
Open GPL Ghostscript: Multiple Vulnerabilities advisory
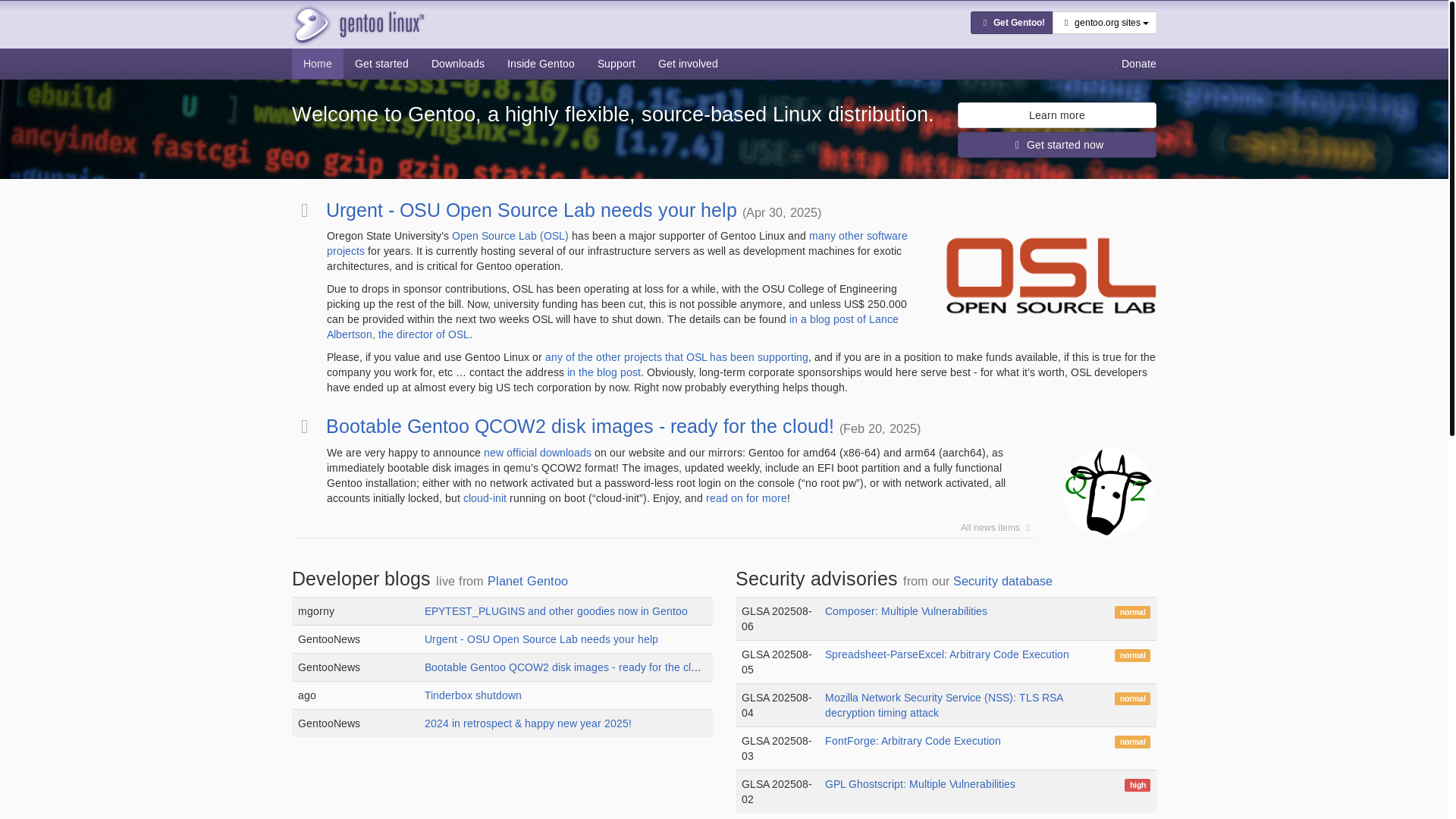click(x=920, y=784)
